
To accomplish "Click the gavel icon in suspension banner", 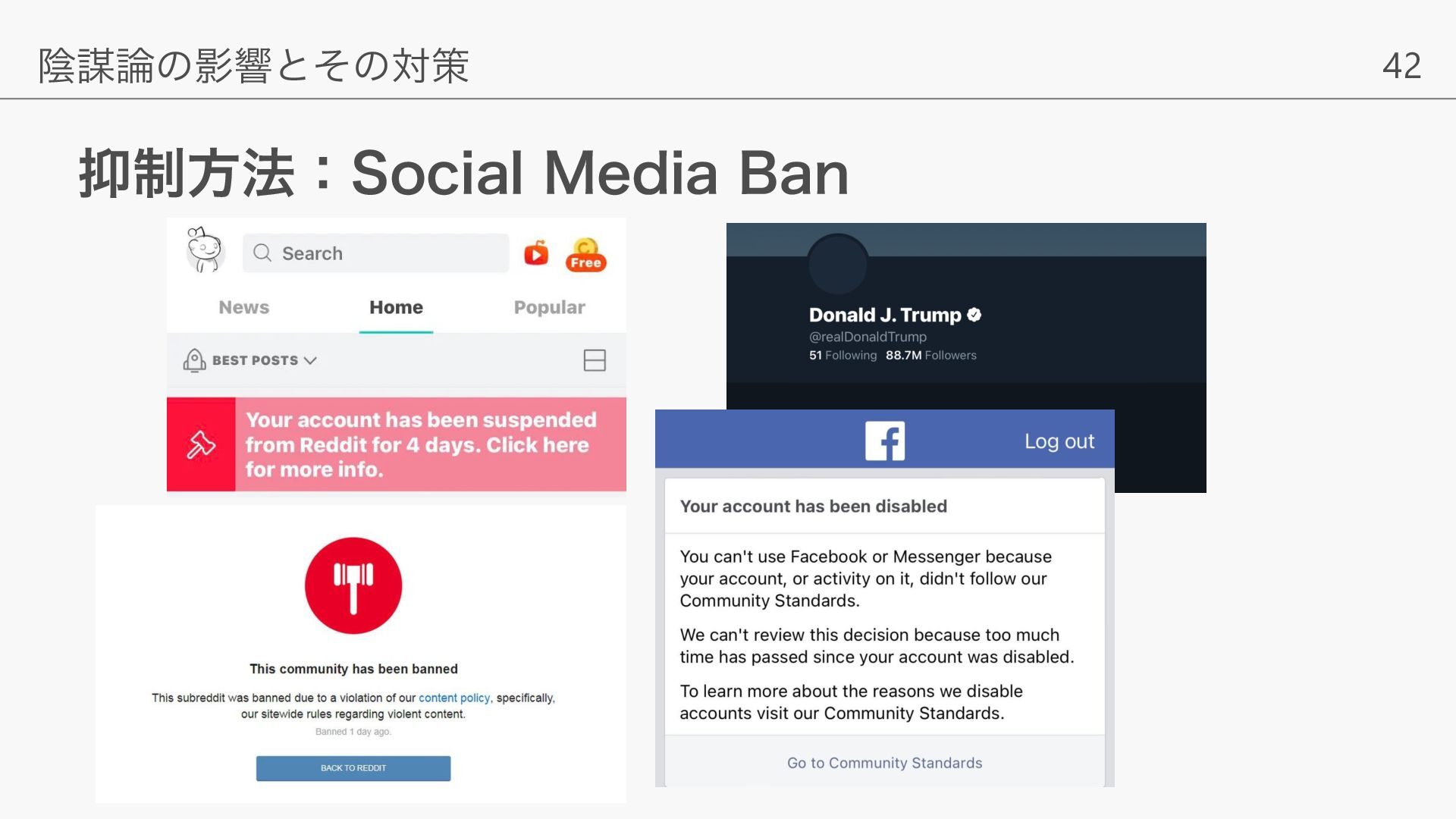I will tap(201, 444).
